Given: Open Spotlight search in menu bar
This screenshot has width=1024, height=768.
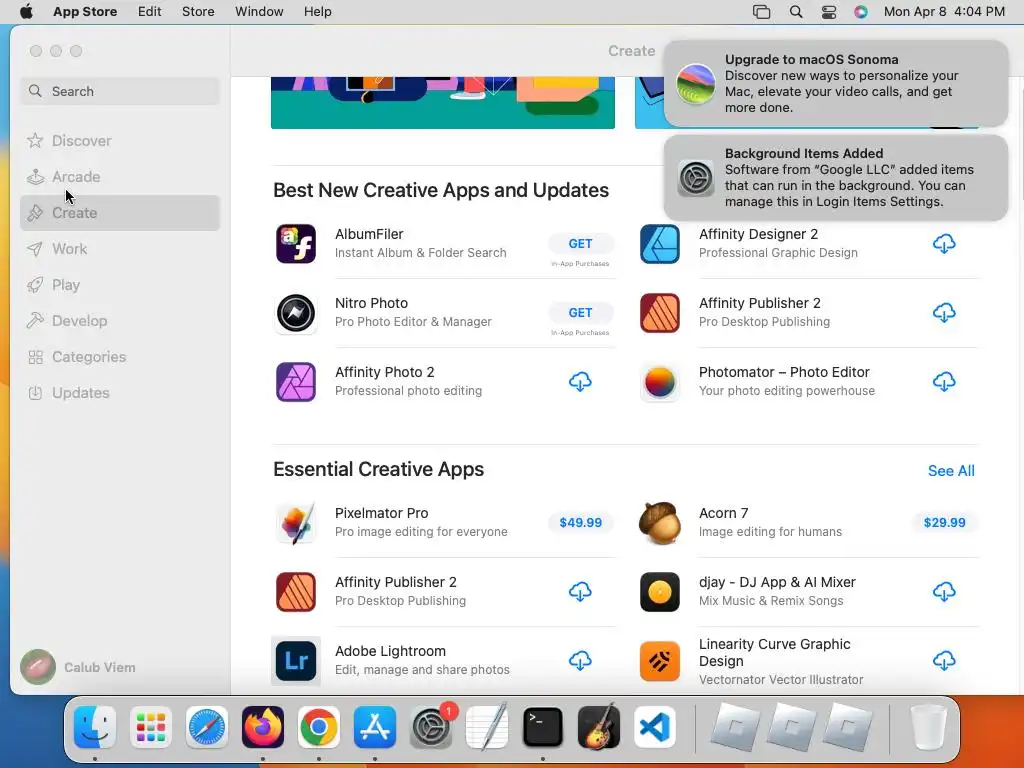Looking at the screenshot, I should [795, 12].
